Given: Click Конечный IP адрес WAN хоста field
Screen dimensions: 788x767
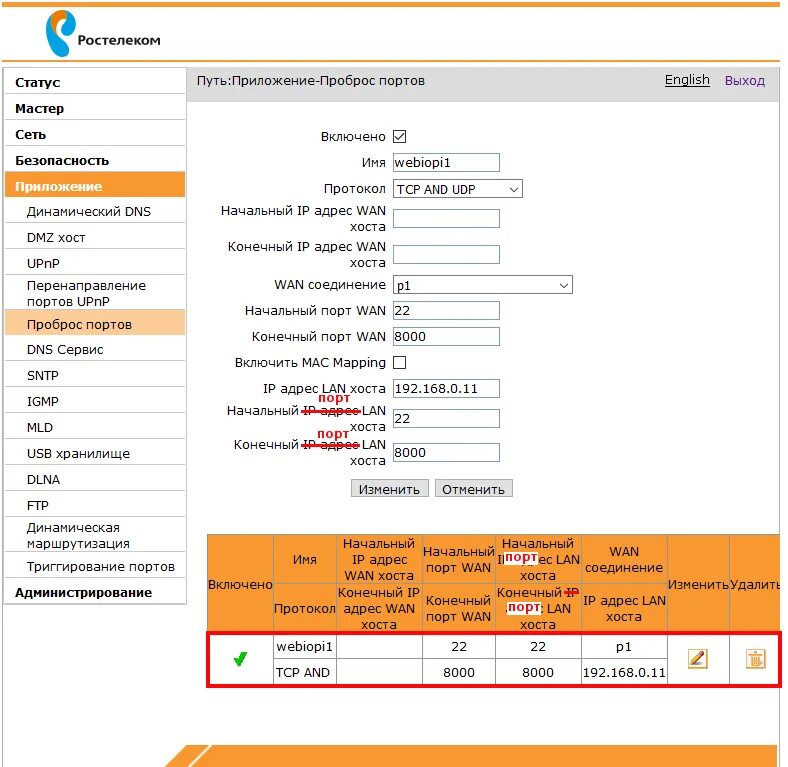Looking at the screenshot, I should point(446,254).
